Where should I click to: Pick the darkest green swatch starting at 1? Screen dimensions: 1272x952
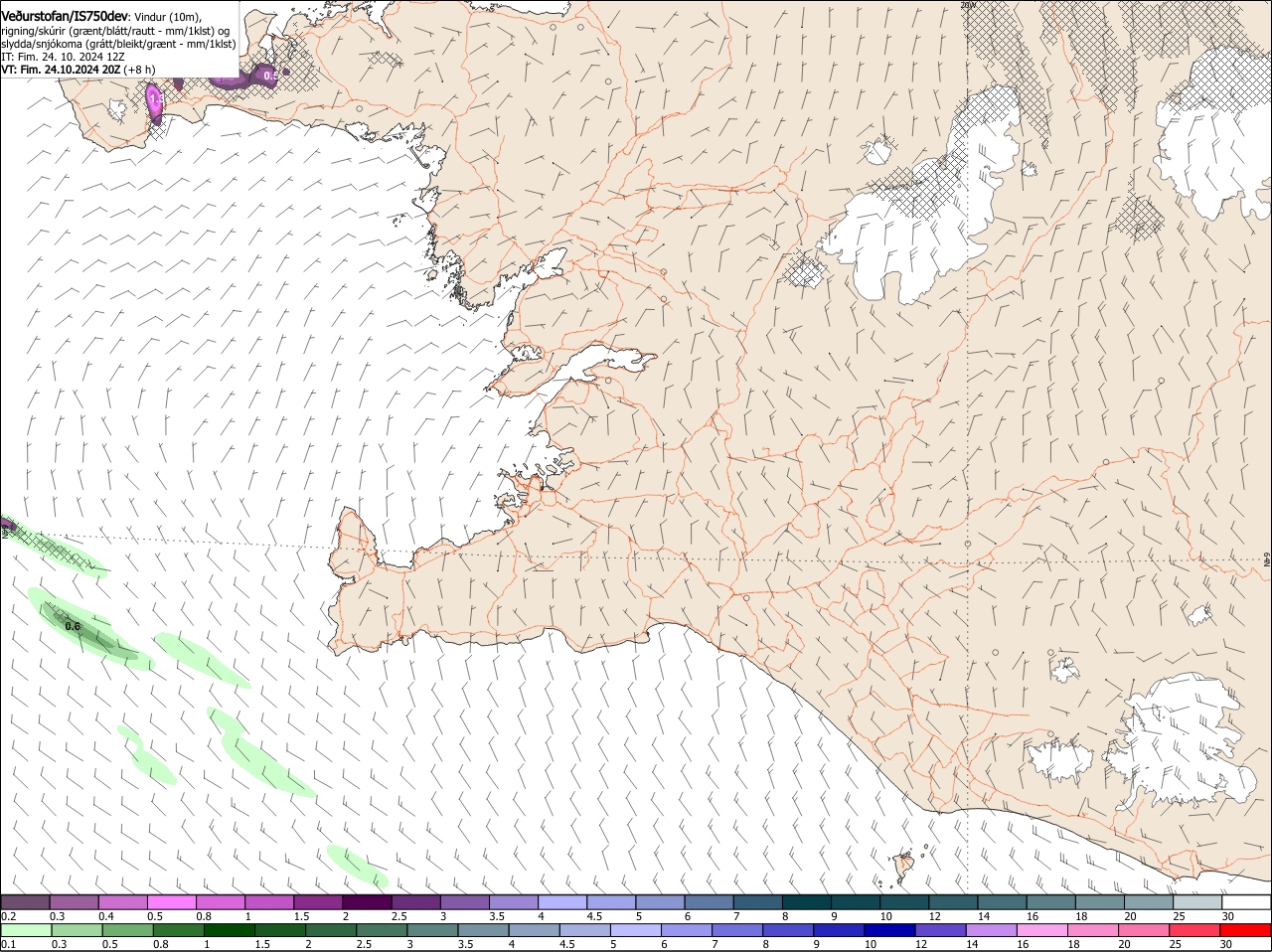point(229,930)
